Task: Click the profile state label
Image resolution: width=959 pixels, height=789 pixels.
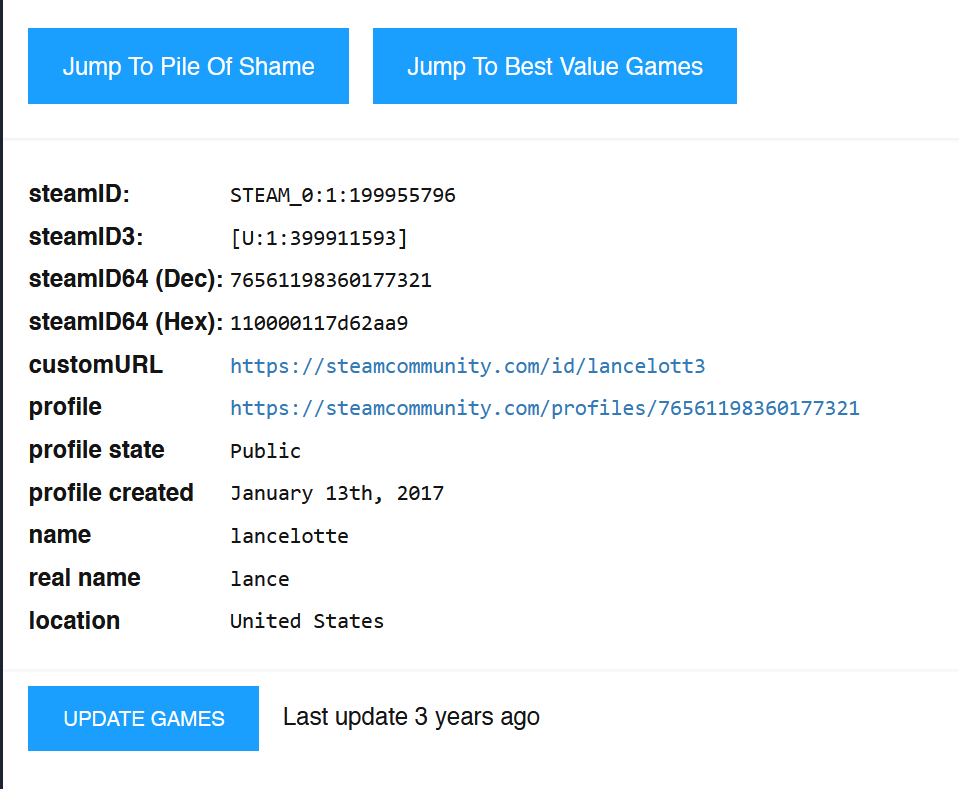Action: pos(97,450)
